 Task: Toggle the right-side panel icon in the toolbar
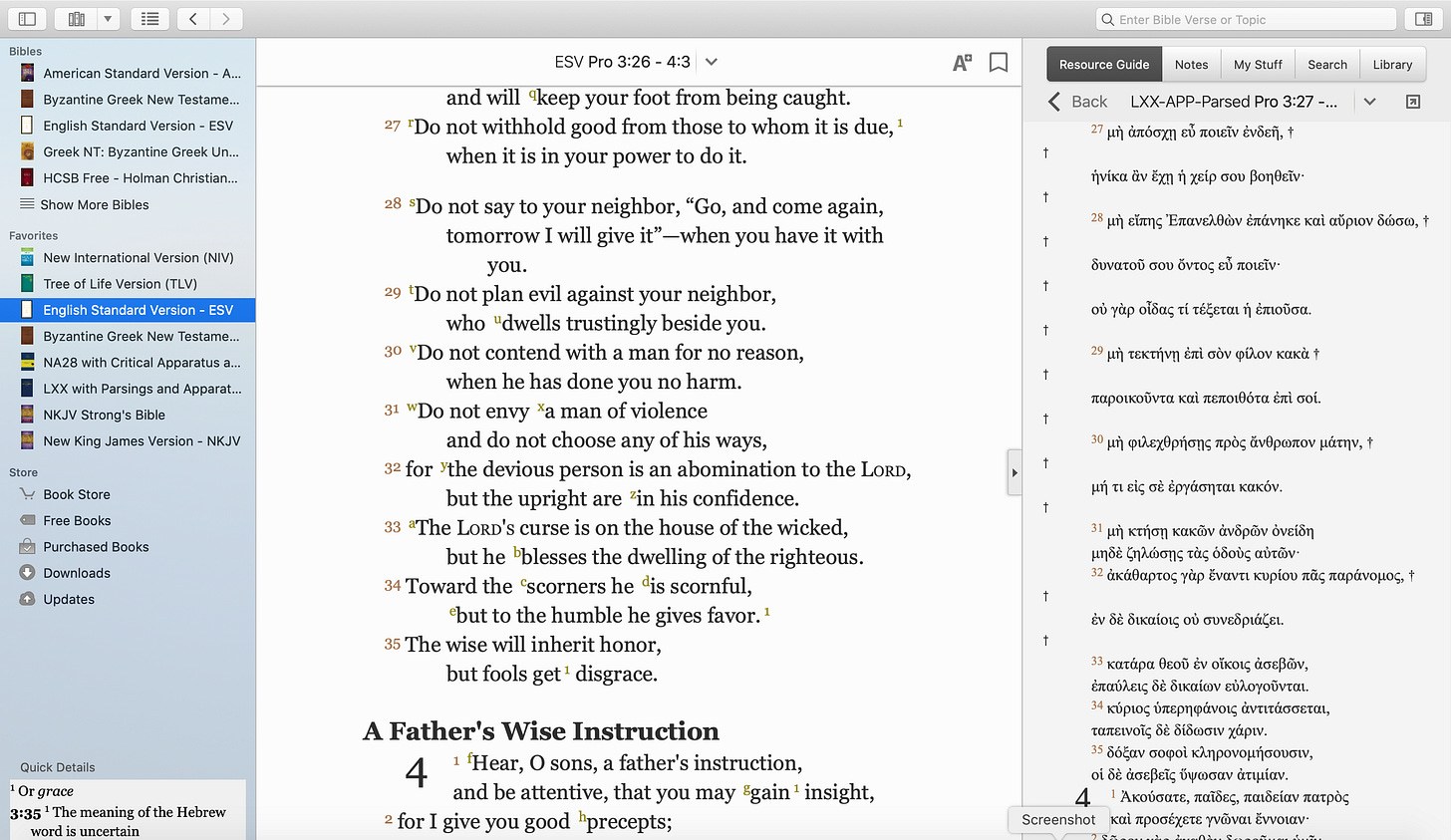tap(1424, 19)
